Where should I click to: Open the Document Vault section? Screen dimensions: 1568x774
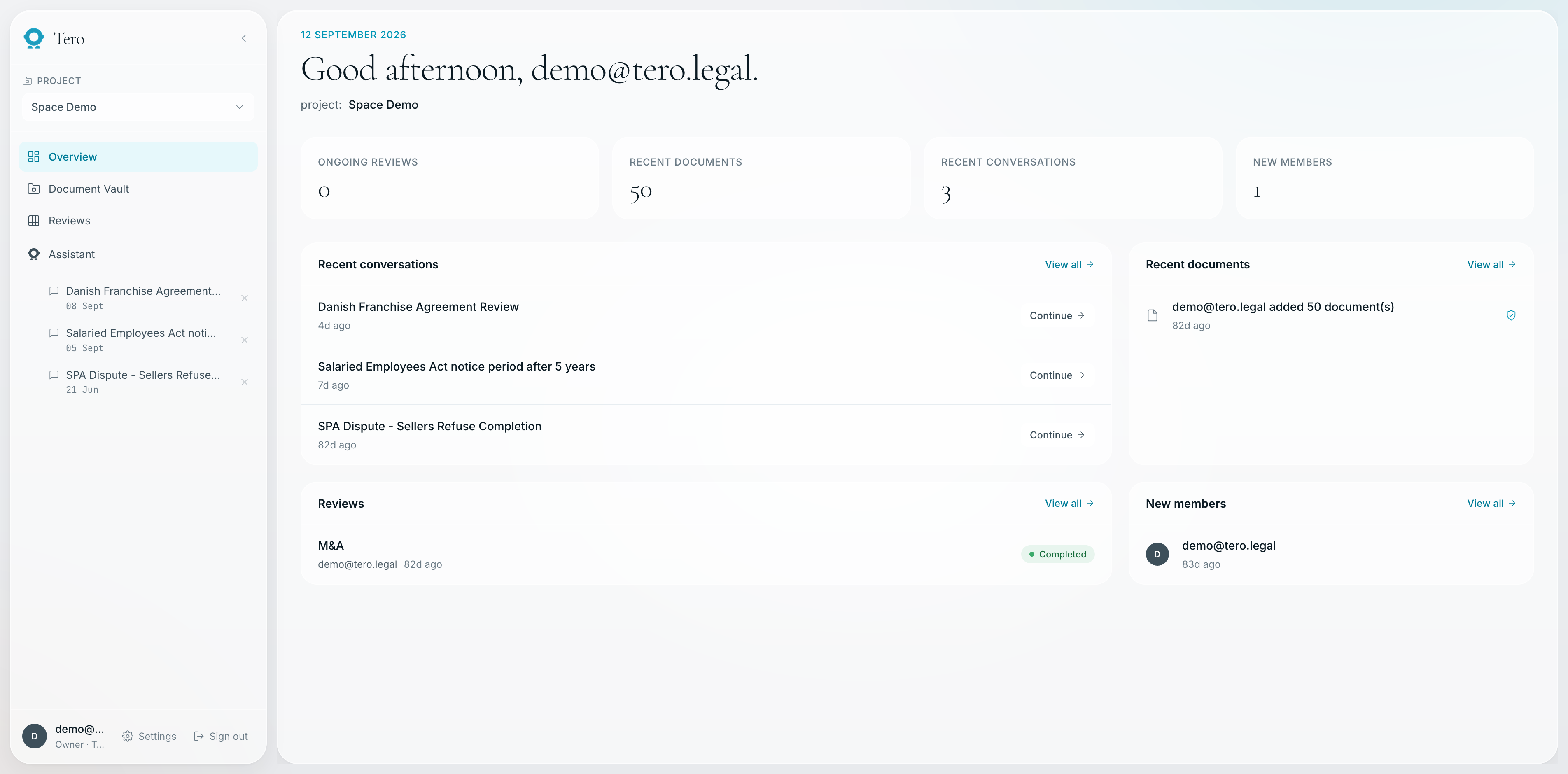point(138,189)
